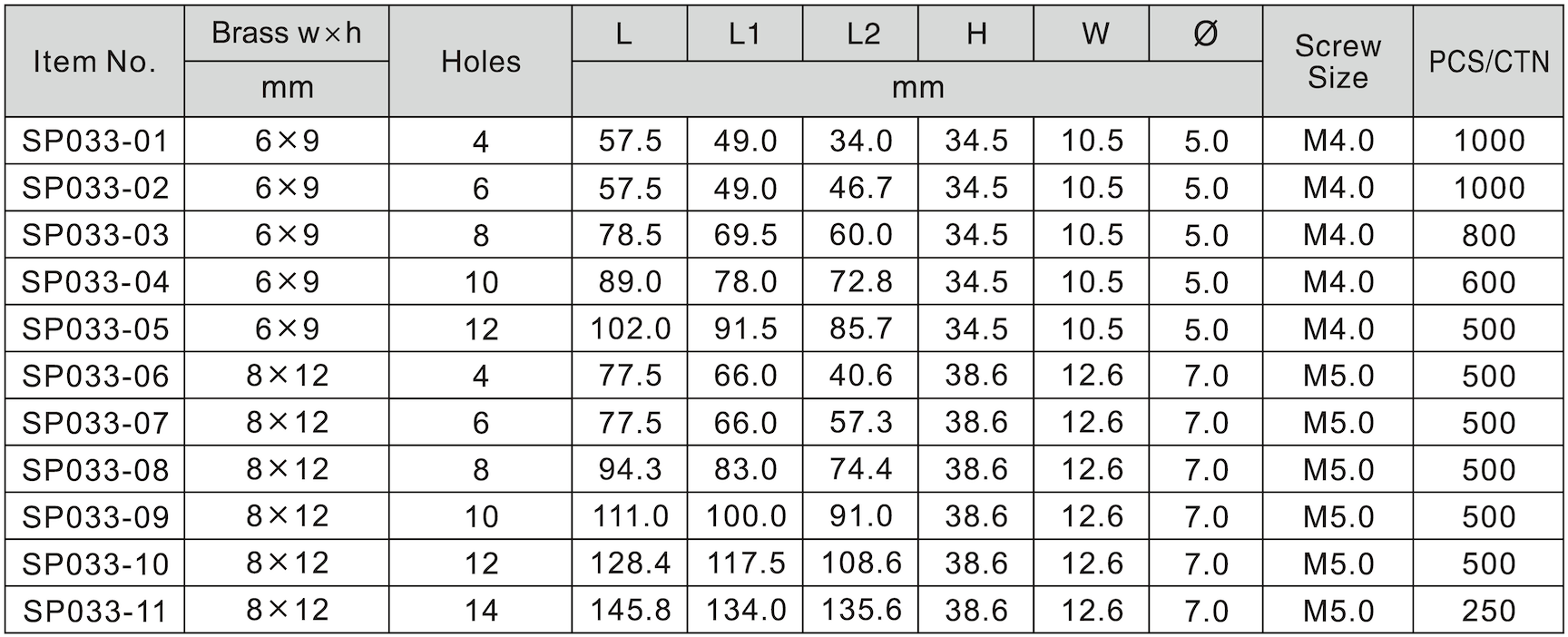
Task: Click item number SP033-05
Action: pyautogui.click(x=94, y=328)
